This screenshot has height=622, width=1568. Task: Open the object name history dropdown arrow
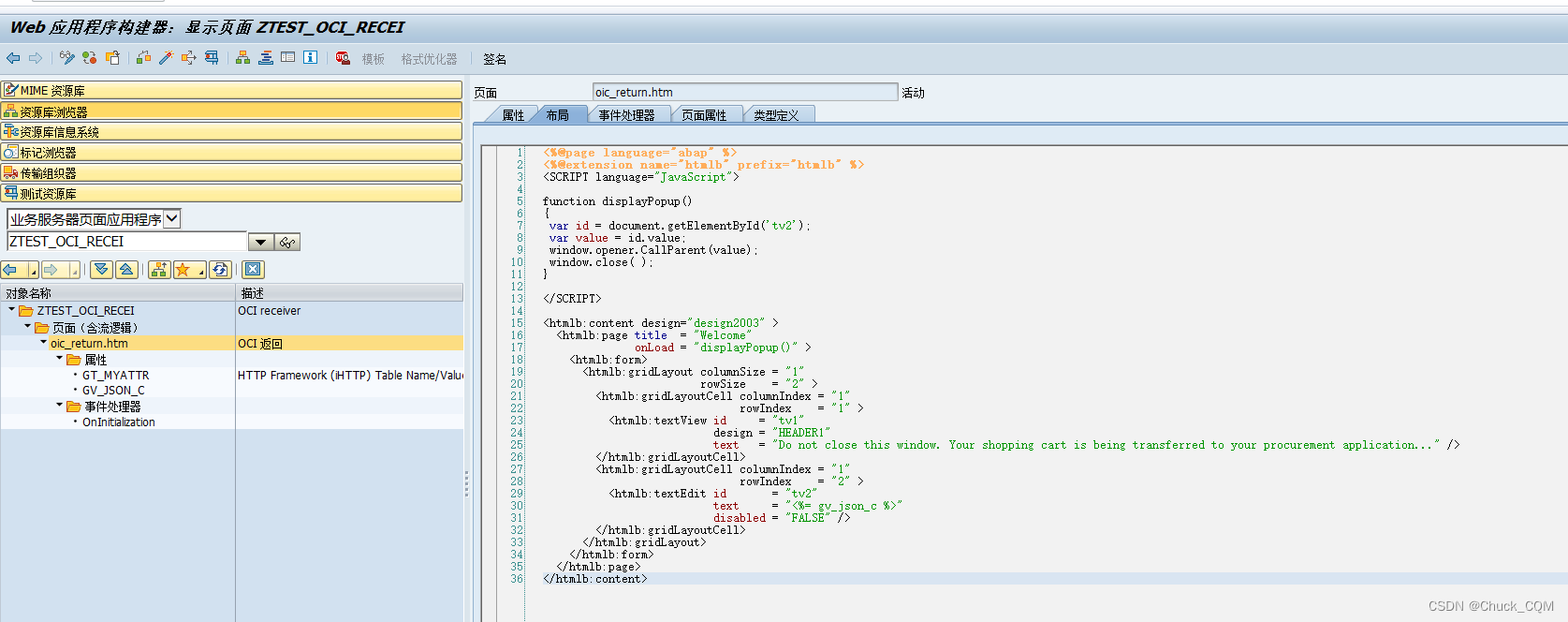[260, 243]
